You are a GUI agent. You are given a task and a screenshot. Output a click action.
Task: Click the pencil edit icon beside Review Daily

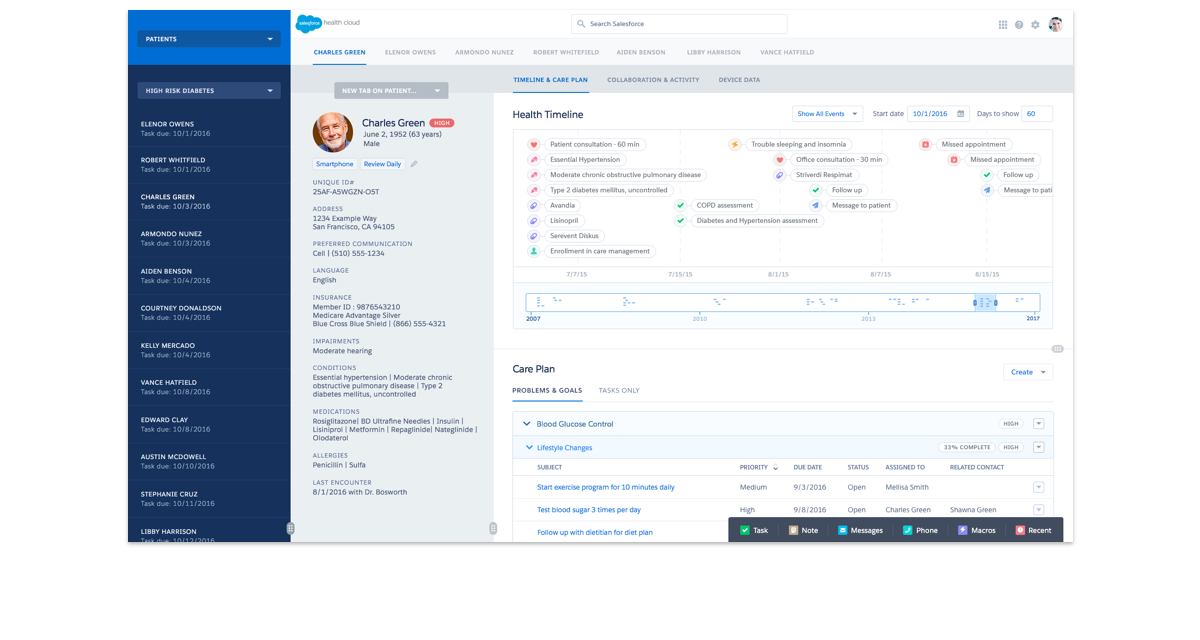tap(414, 164)
